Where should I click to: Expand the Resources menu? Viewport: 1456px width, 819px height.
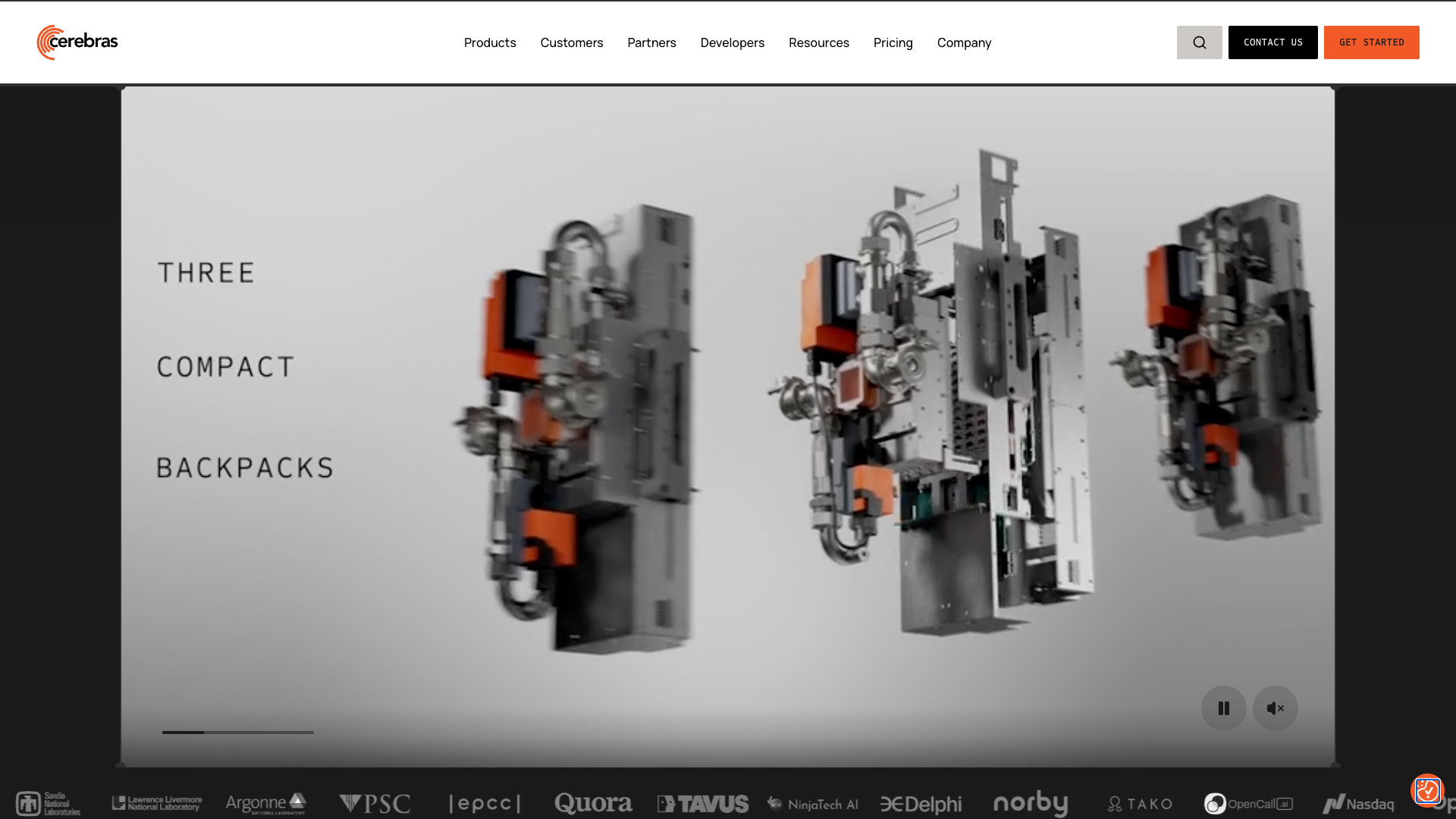click(819, 42)
